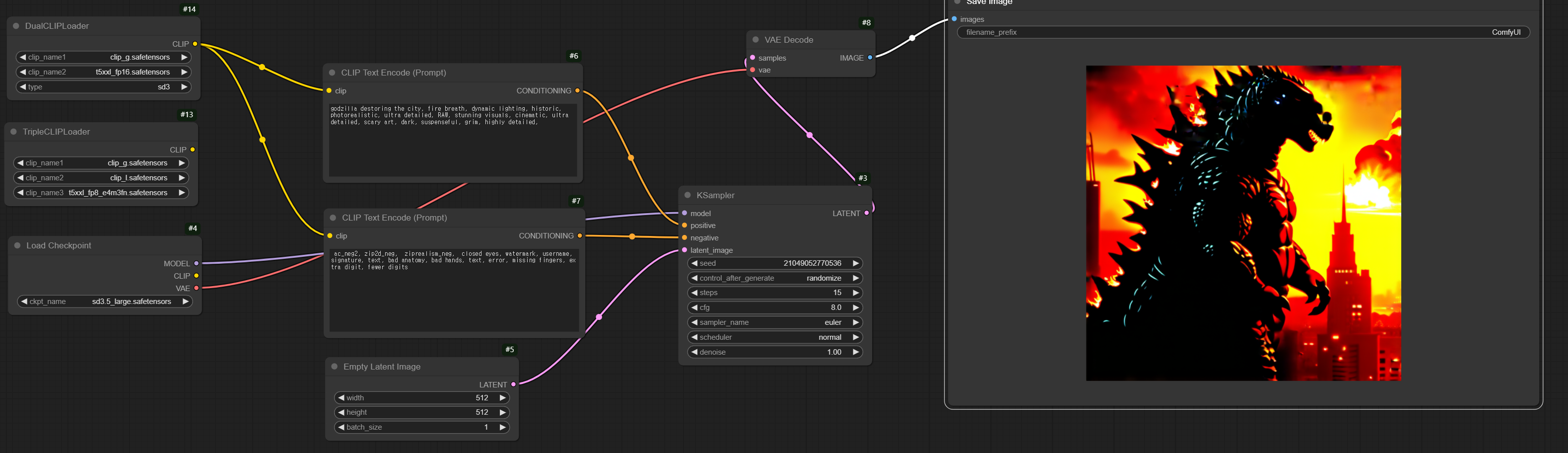
Task: Click the midpoint dot on the Save Image link
Action: 912,38
